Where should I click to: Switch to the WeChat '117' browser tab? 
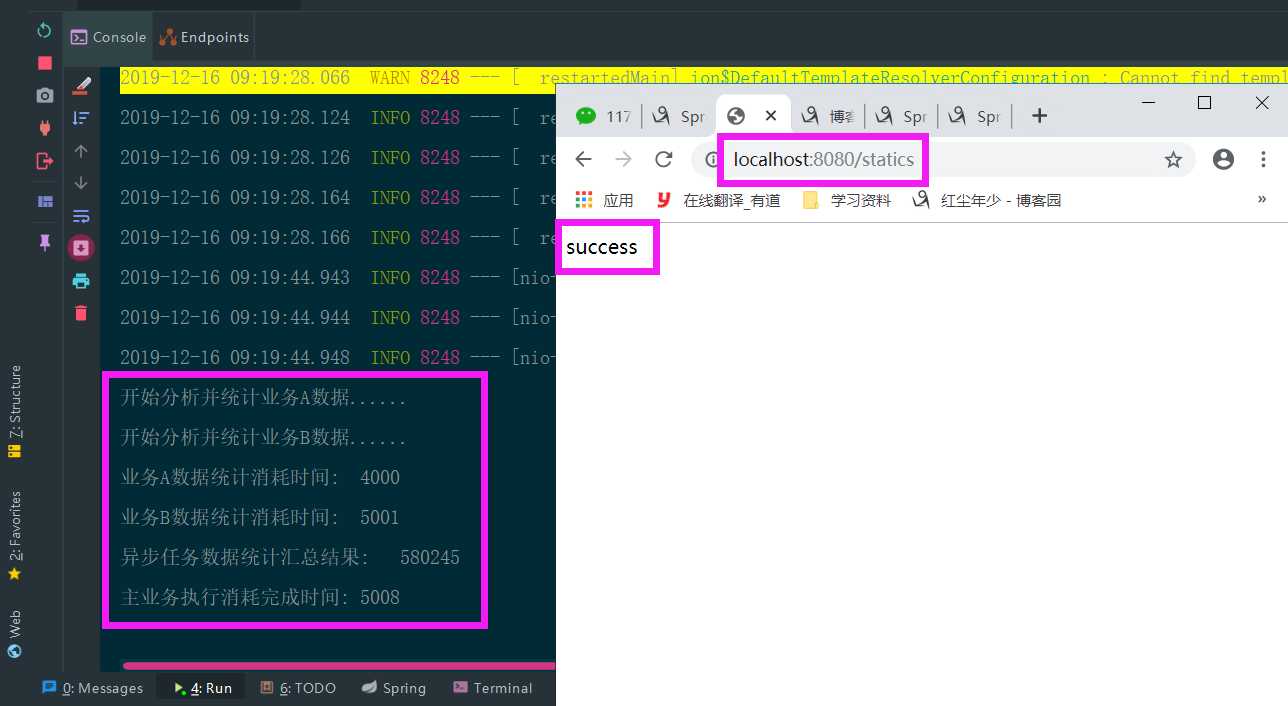(x=603, y=116)
